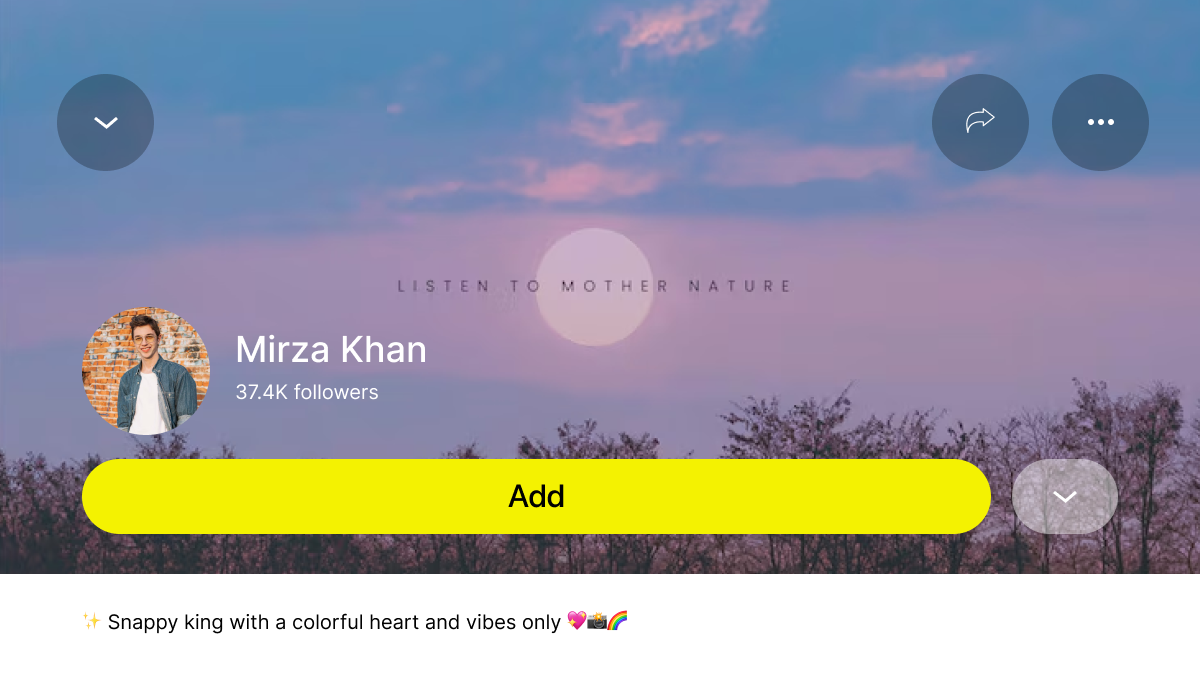Click the Mirza Khan display name

coord(331,349)
